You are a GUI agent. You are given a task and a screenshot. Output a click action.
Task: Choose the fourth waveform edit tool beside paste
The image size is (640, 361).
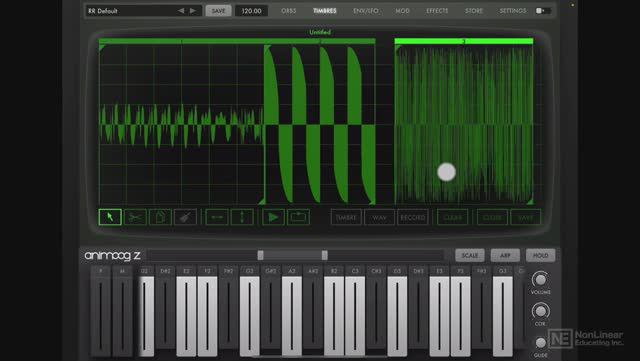pyautogui.click(x=185, y=217)
